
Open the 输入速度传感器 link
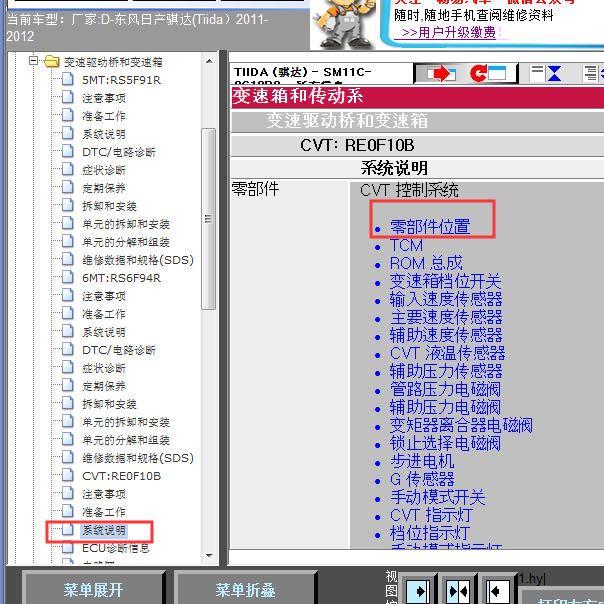[446, 299]
